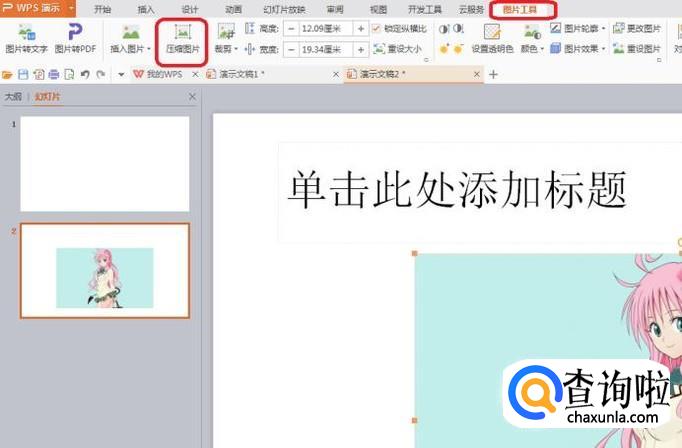The width and height of the screenshot is (682, 448).
Task: Click the 更改图片 change picture button
Action: click(637, 29)
